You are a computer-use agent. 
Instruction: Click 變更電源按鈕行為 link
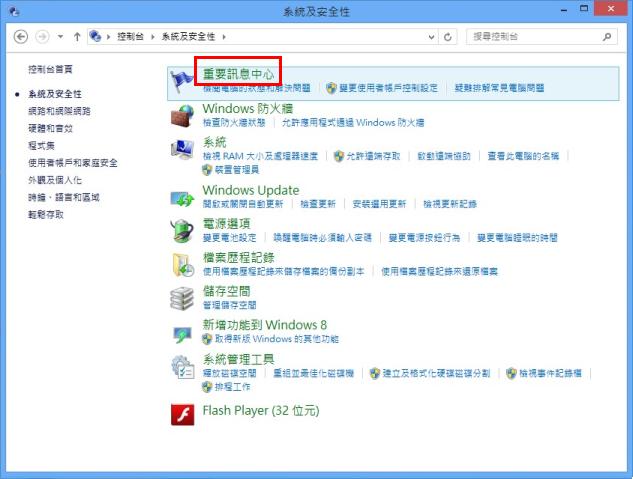click(424, 238)
